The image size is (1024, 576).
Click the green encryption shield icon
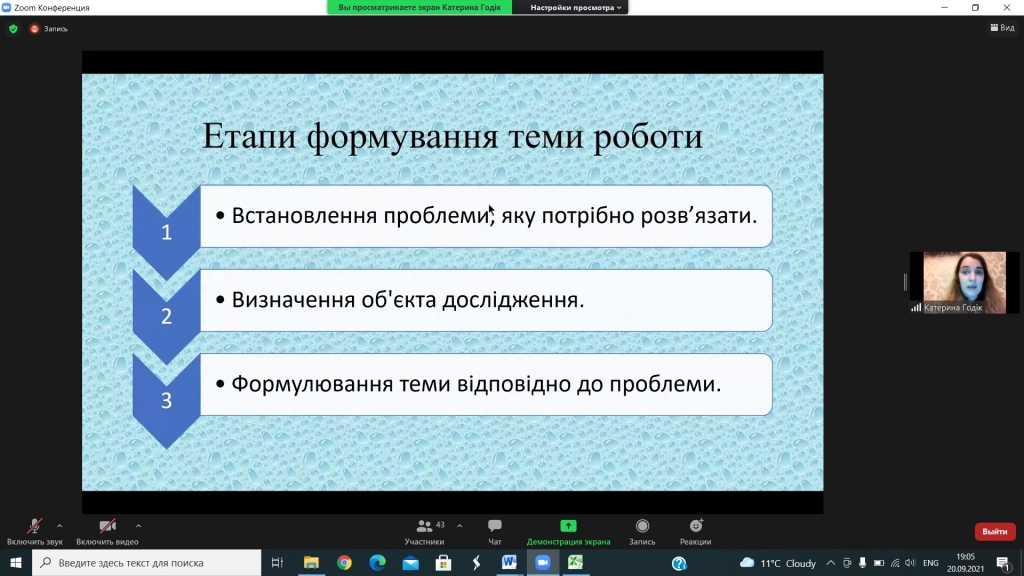tap(13, 29)
